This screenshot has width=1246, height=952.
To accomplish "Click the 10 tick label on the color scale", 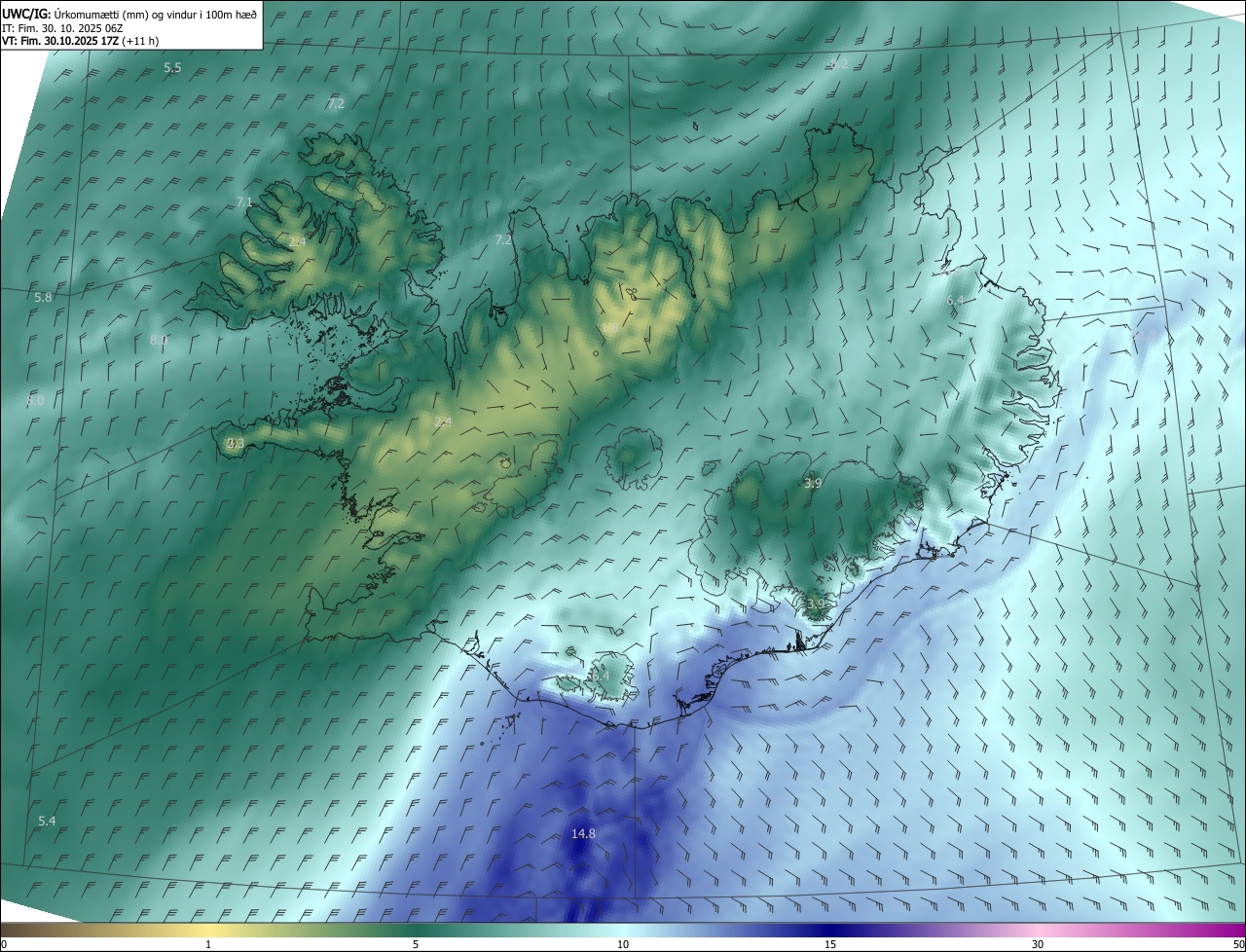I will coord(623,944).
